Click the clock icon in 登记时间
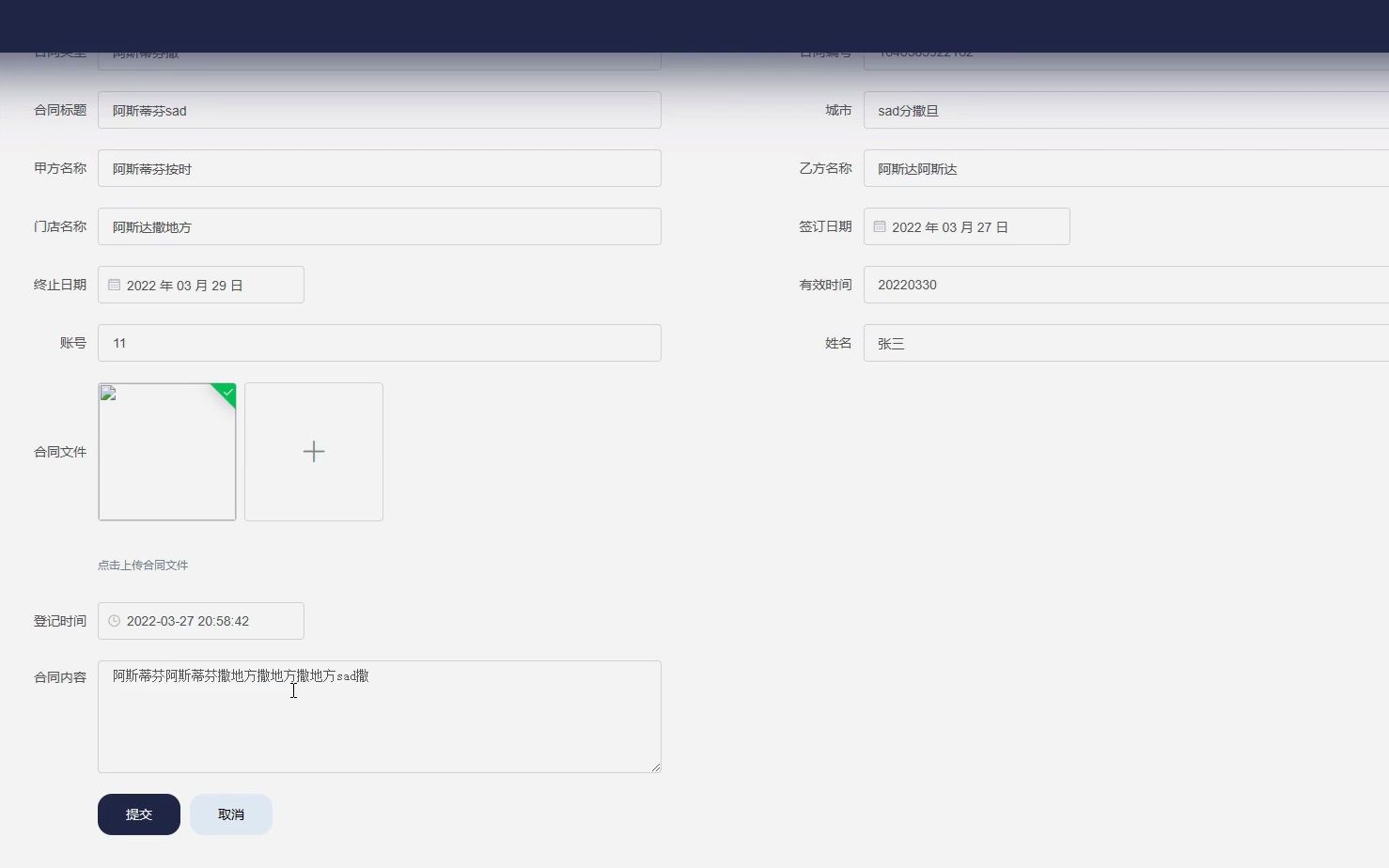 pos(114,621)
